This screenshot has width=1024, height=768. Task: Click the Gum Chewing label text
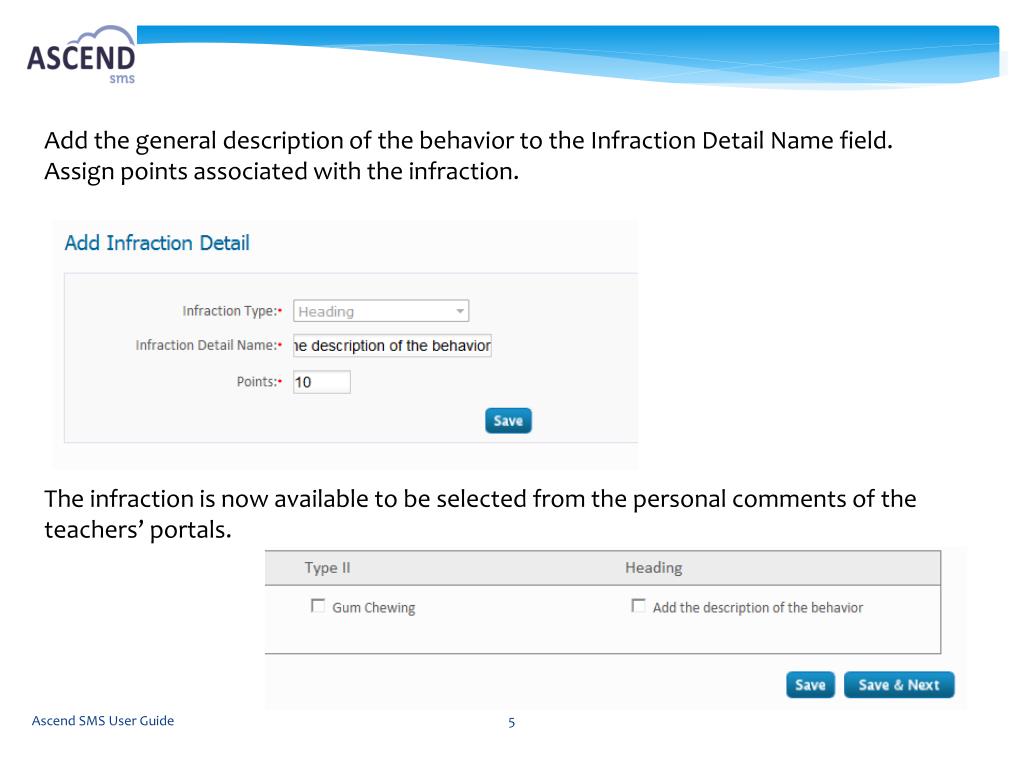pos(374,607)
